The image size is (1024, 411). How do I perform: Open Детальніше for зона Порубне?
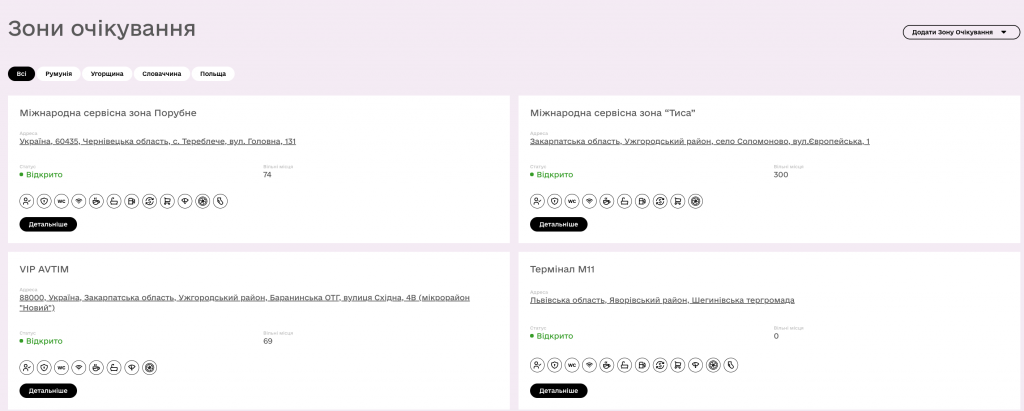(x=48, y=224)
